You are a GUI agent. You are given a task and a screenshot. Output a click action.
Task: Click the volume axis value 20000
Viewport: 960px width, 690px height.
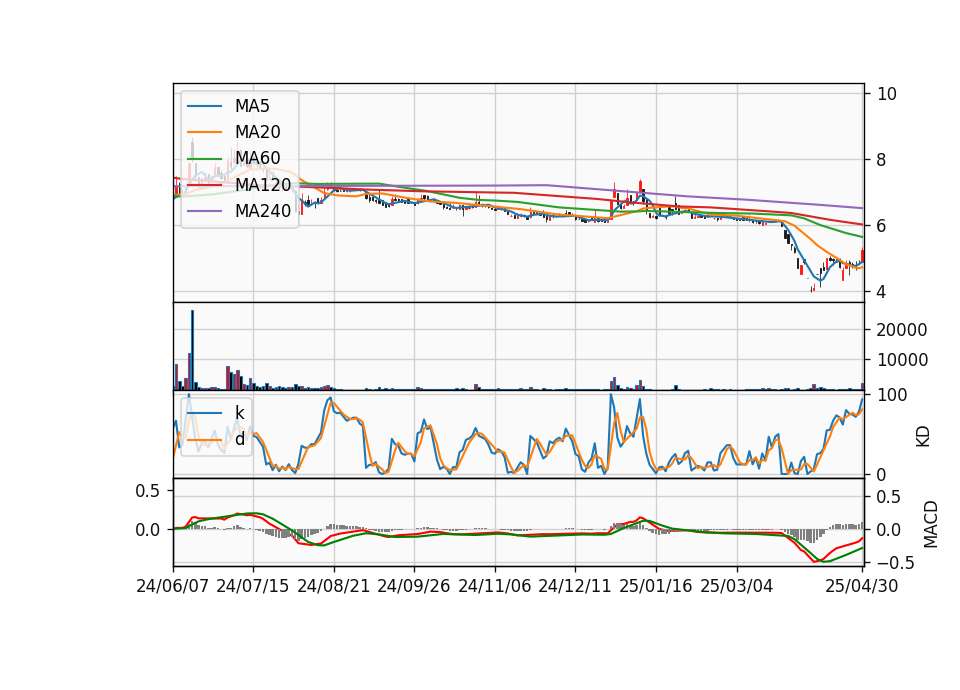click(x=902, y=330)
